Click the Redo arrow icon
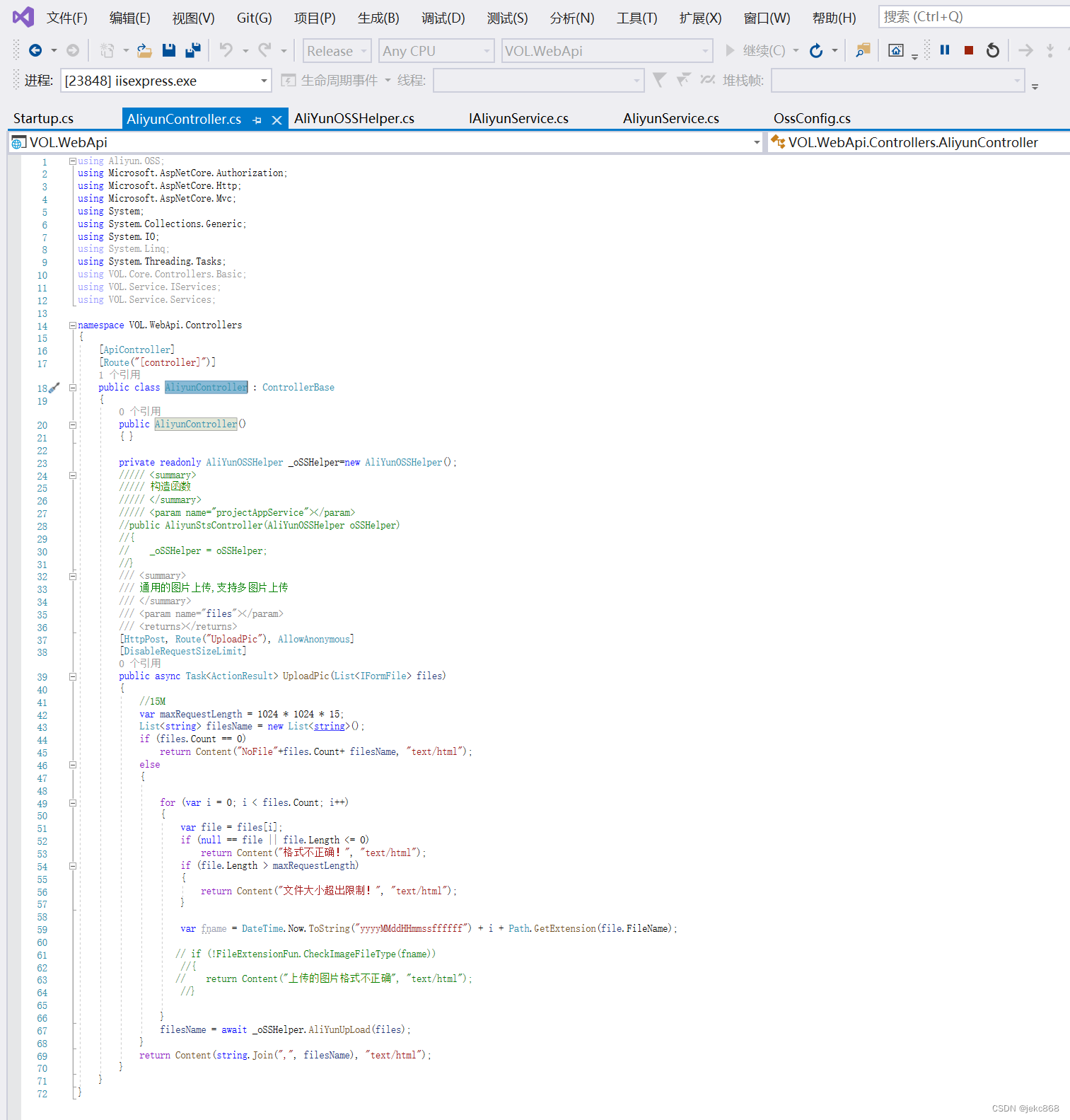Image resolution: width=1070 pixels, height=1120 pixels. (x=264, y=50)
